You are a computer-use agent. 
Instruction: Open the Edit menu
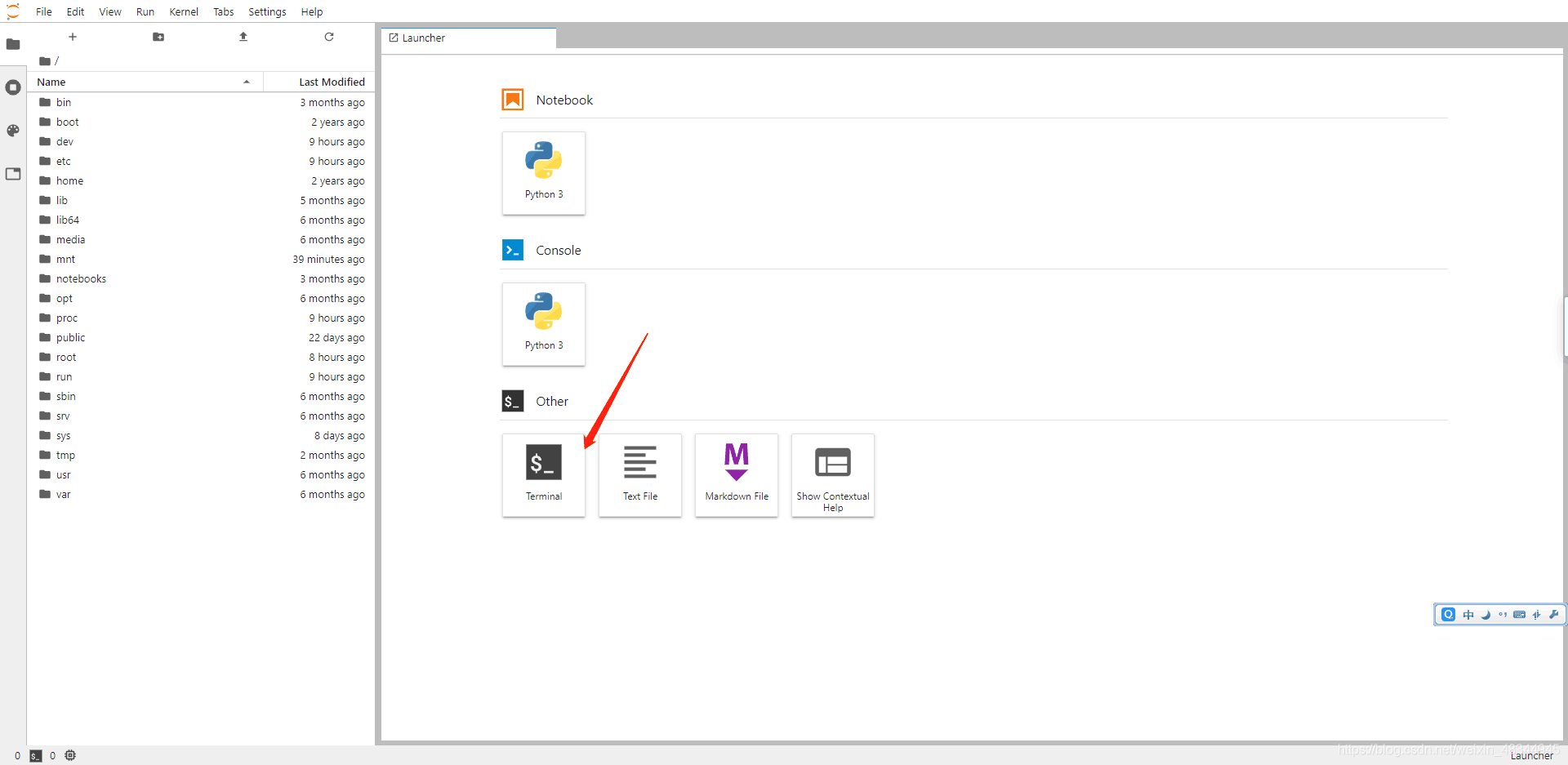coord(75,11)
